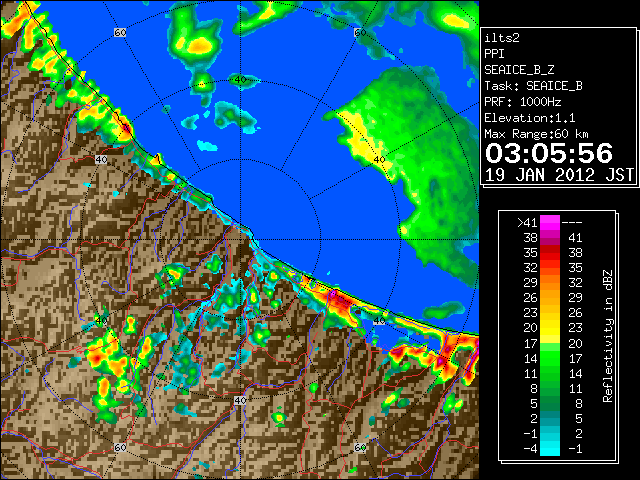
Task: Click the radar center crosshair intersection
Action: 240,240
